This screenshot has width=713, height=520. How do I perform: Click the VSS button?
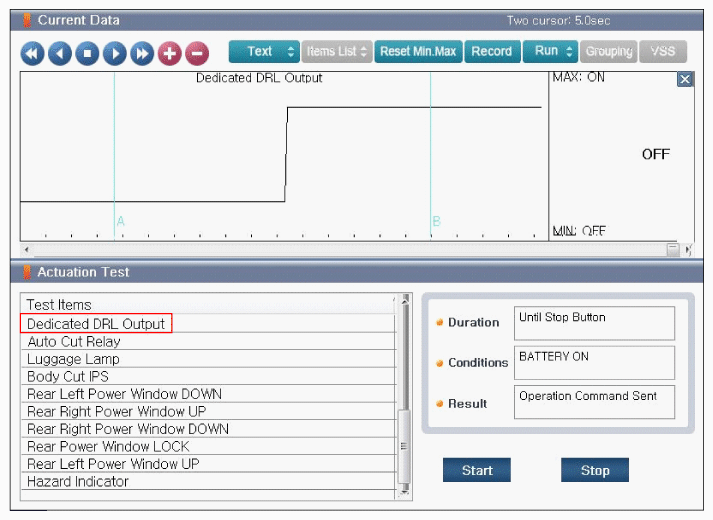pos(663,51)
